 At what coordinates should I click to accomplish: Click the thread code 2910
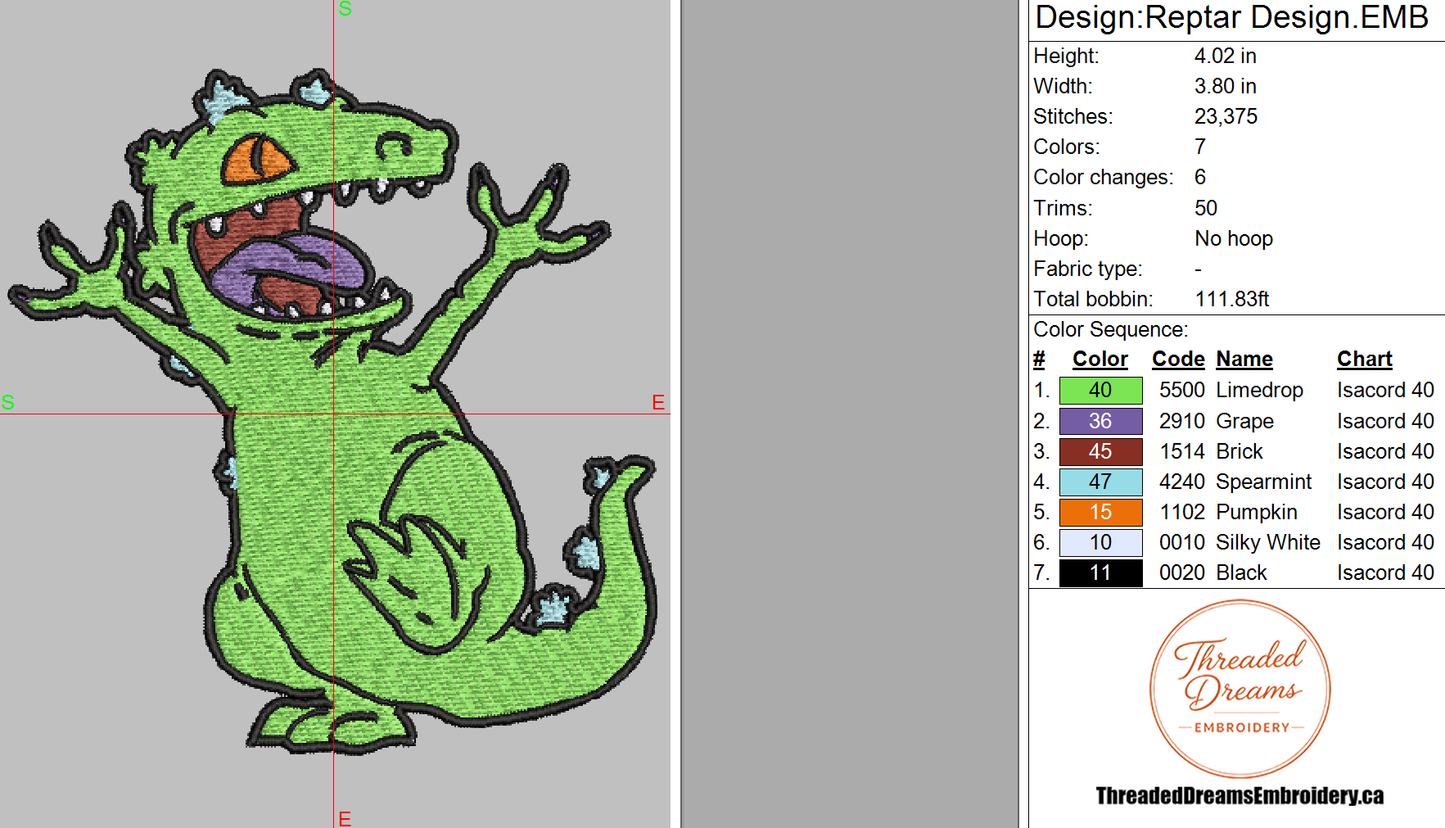click(1182, 421)
